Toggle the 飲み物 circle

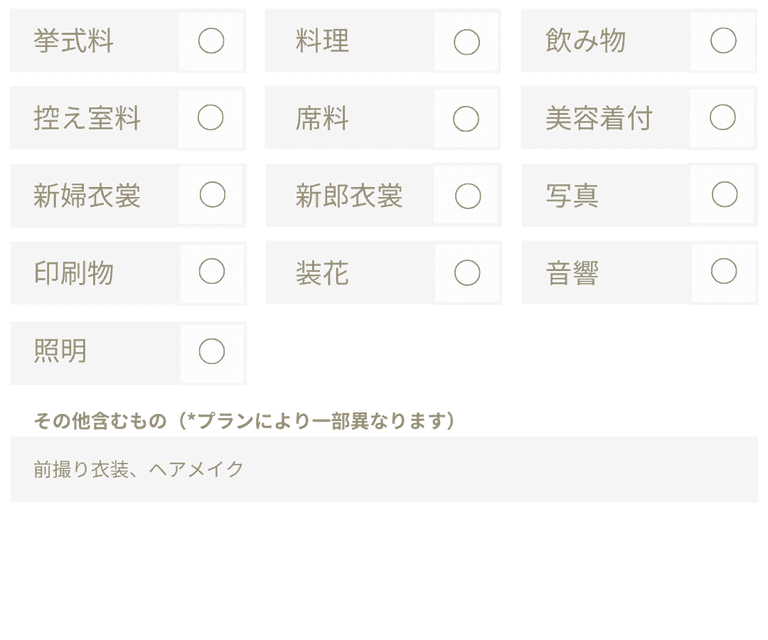click(x=723, y=41)
